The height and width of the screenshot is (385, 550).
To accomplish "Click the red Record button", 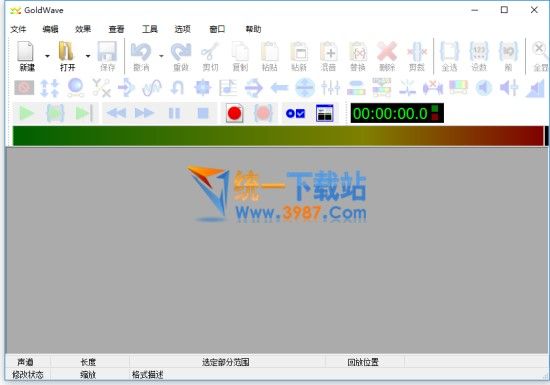I will (x=234, y=113).
